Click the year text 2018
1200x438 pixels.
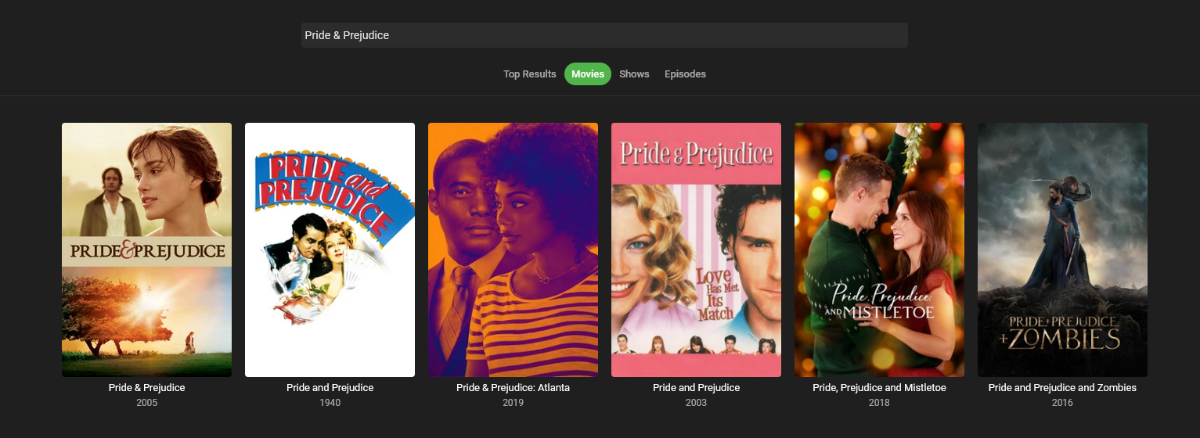(x=879, y=403)
